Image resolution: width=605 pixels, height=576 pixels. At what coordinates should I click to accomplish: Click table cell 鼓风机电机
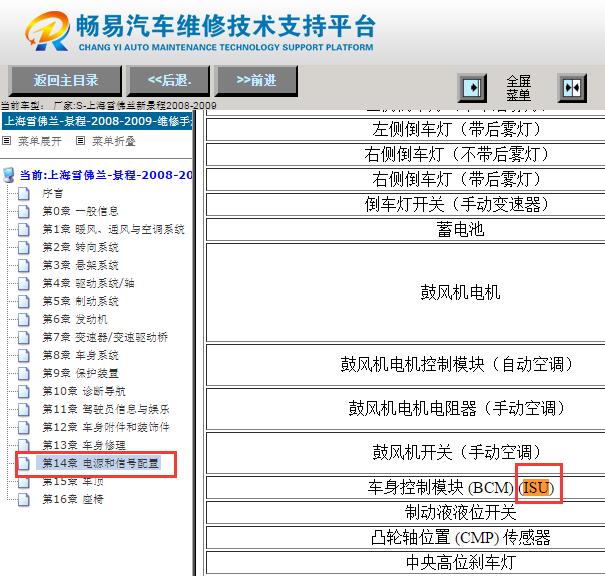tap(406, 292)
